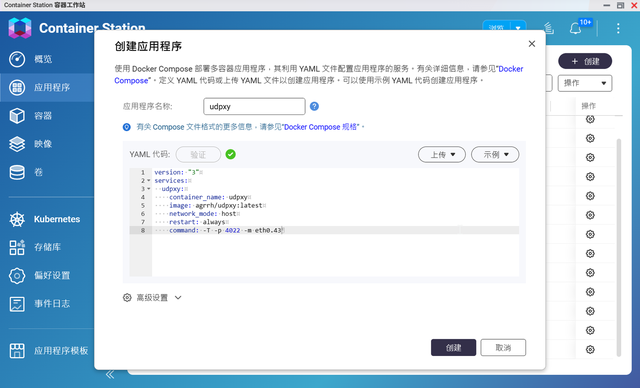Open Preferences (偏好设置) gear icon
Screen dimensions: 640x388
[17, 276]
